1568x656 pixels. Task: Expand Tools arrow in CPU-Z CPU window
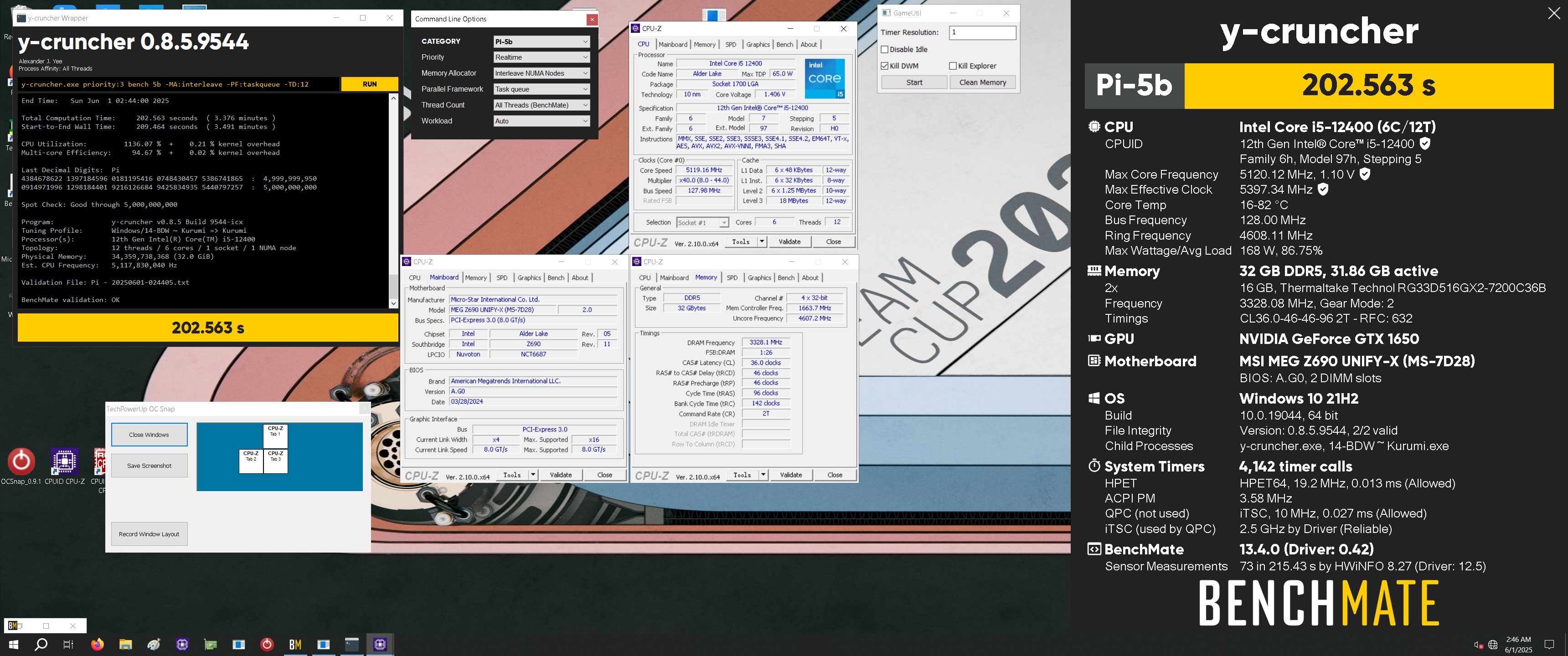pyautogui.click(x=762, y=241)
